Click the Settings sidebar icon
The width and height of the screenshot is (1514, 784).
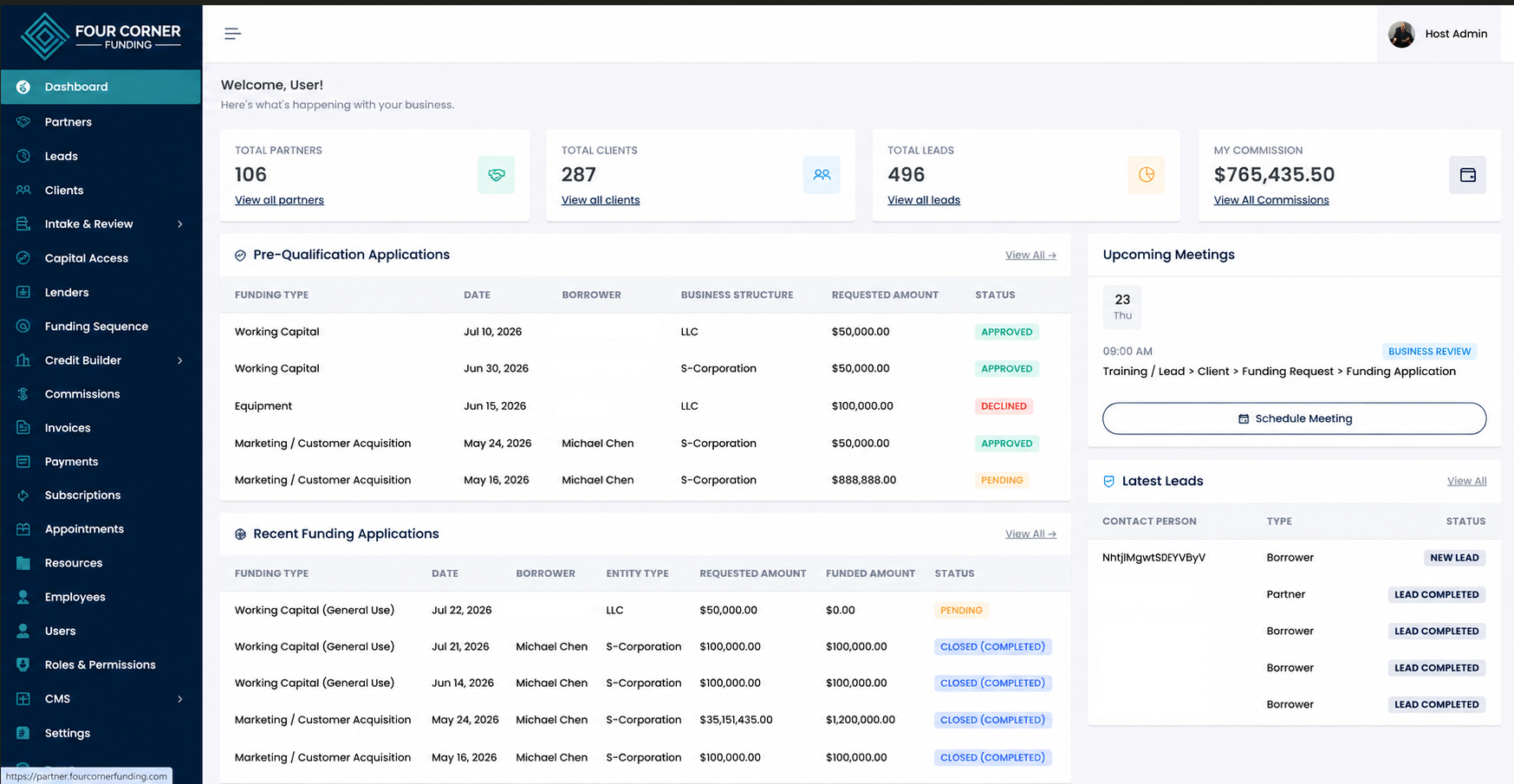point(23,733)
